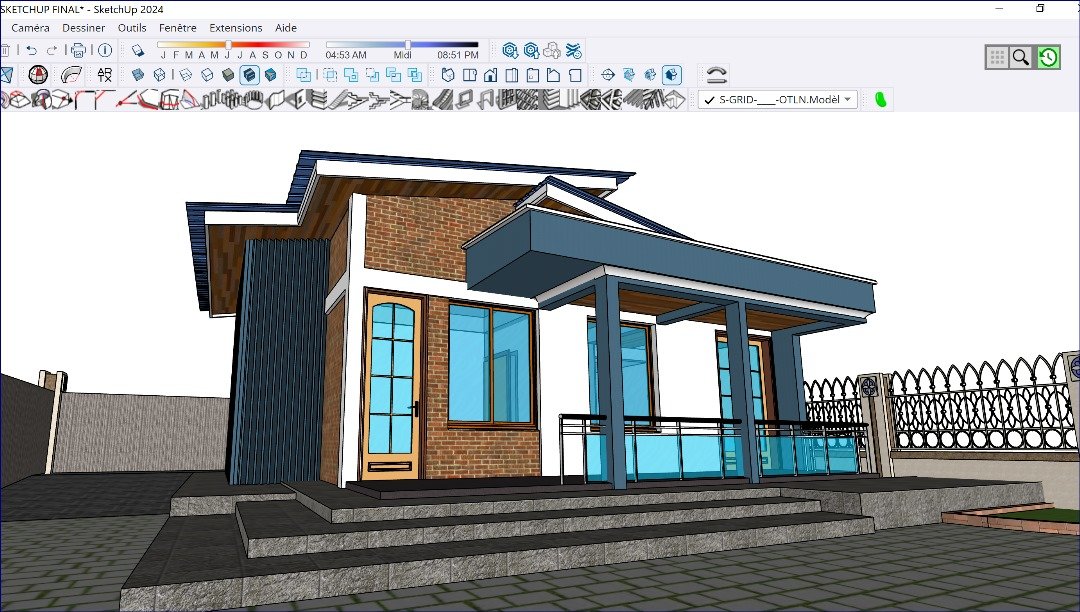The image size is (1080, 612).
Task: Click the magnifying glass search icon
Action: click(x=1021, y=57)
